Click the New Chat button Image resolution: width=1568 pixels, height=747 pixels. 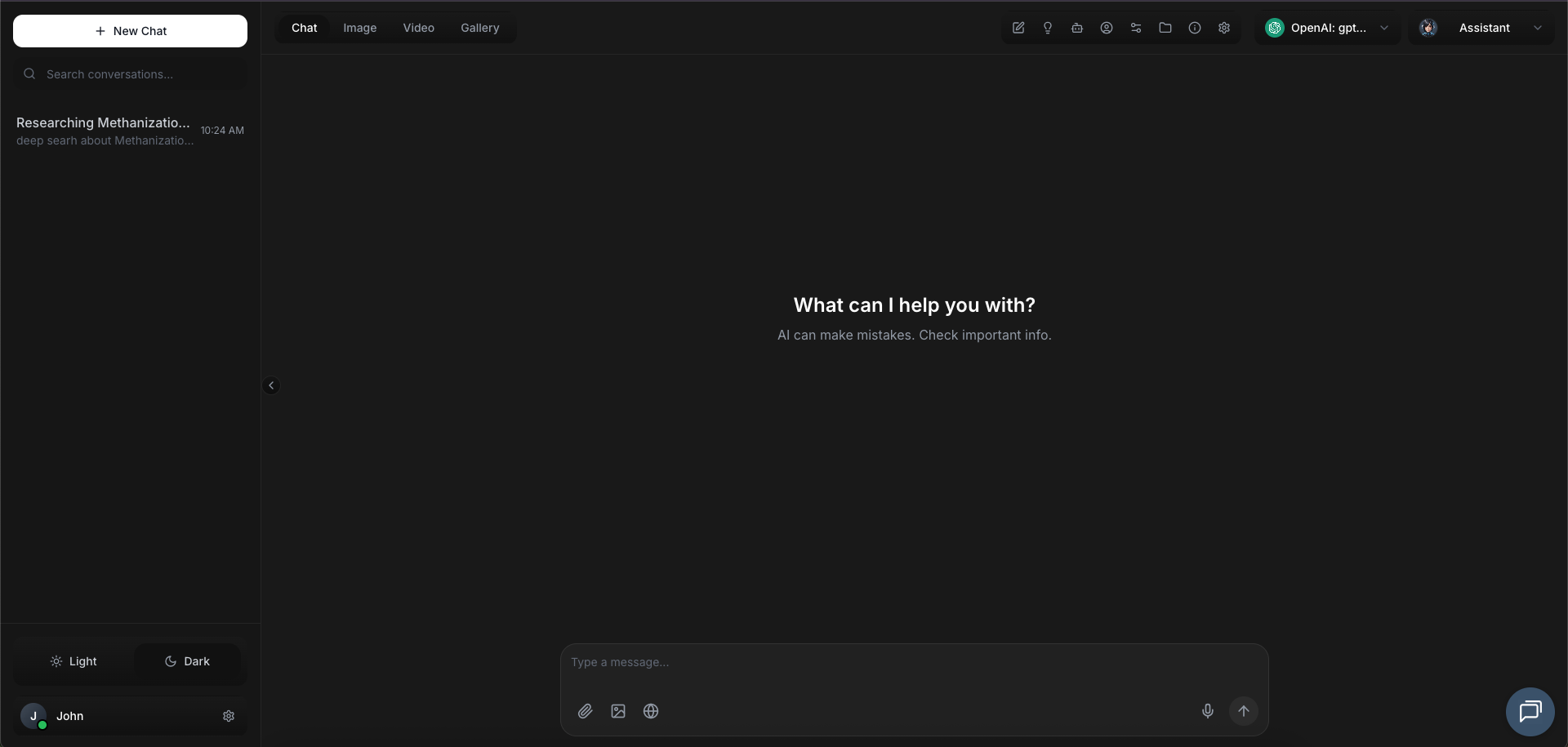click(130, 31)
